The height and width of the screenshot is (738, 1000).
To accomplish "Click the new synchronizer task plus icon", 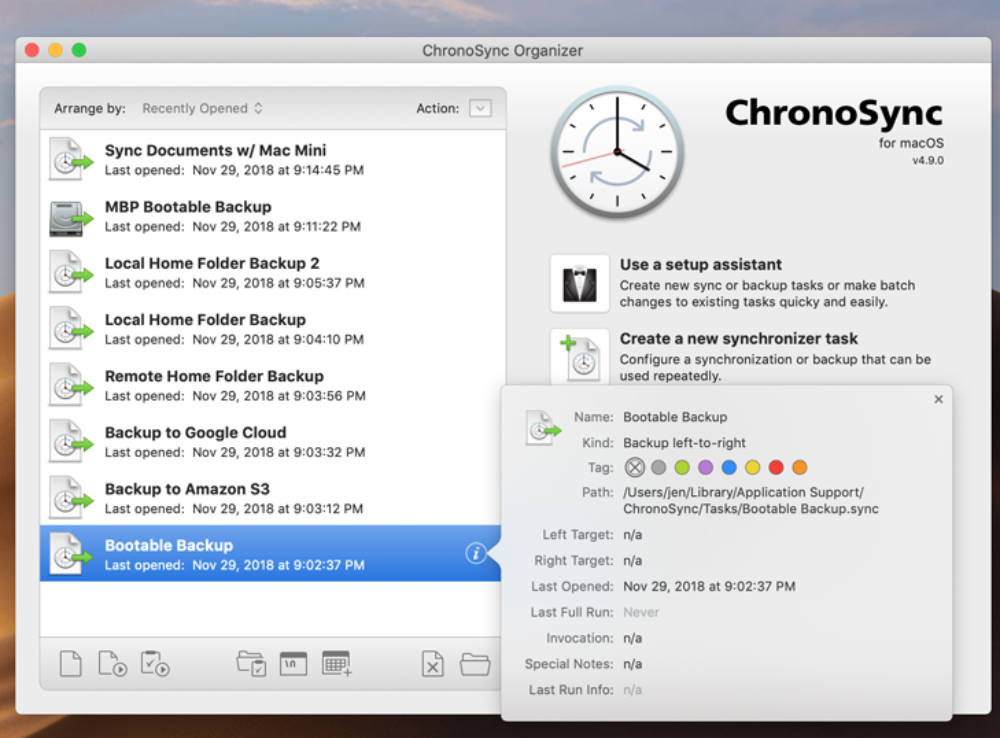I will coord(580,357).
